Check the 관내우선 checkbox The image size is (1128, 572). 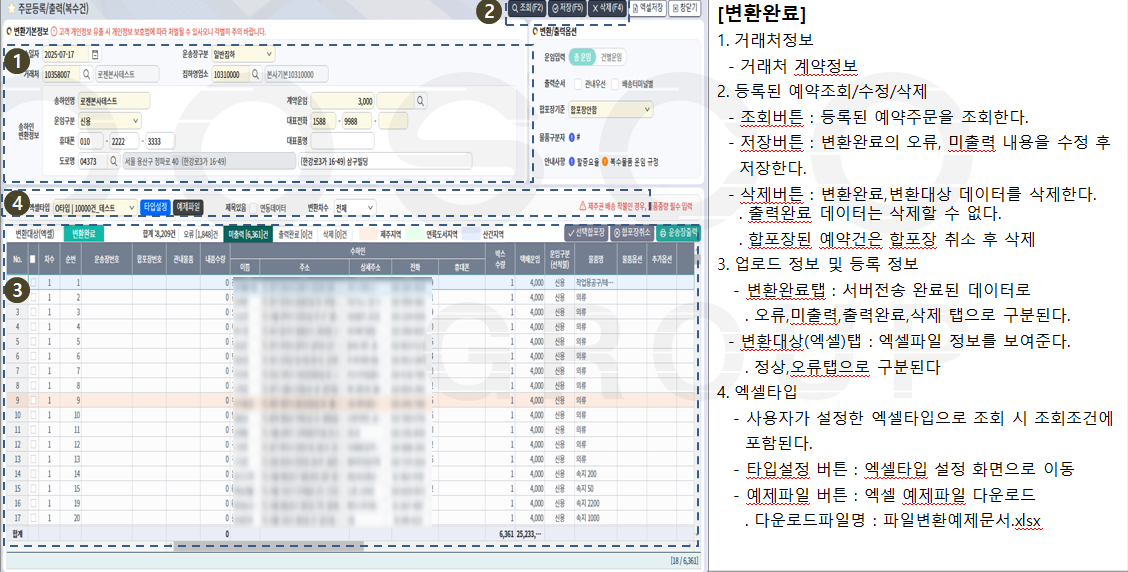[x=578, y=84]
